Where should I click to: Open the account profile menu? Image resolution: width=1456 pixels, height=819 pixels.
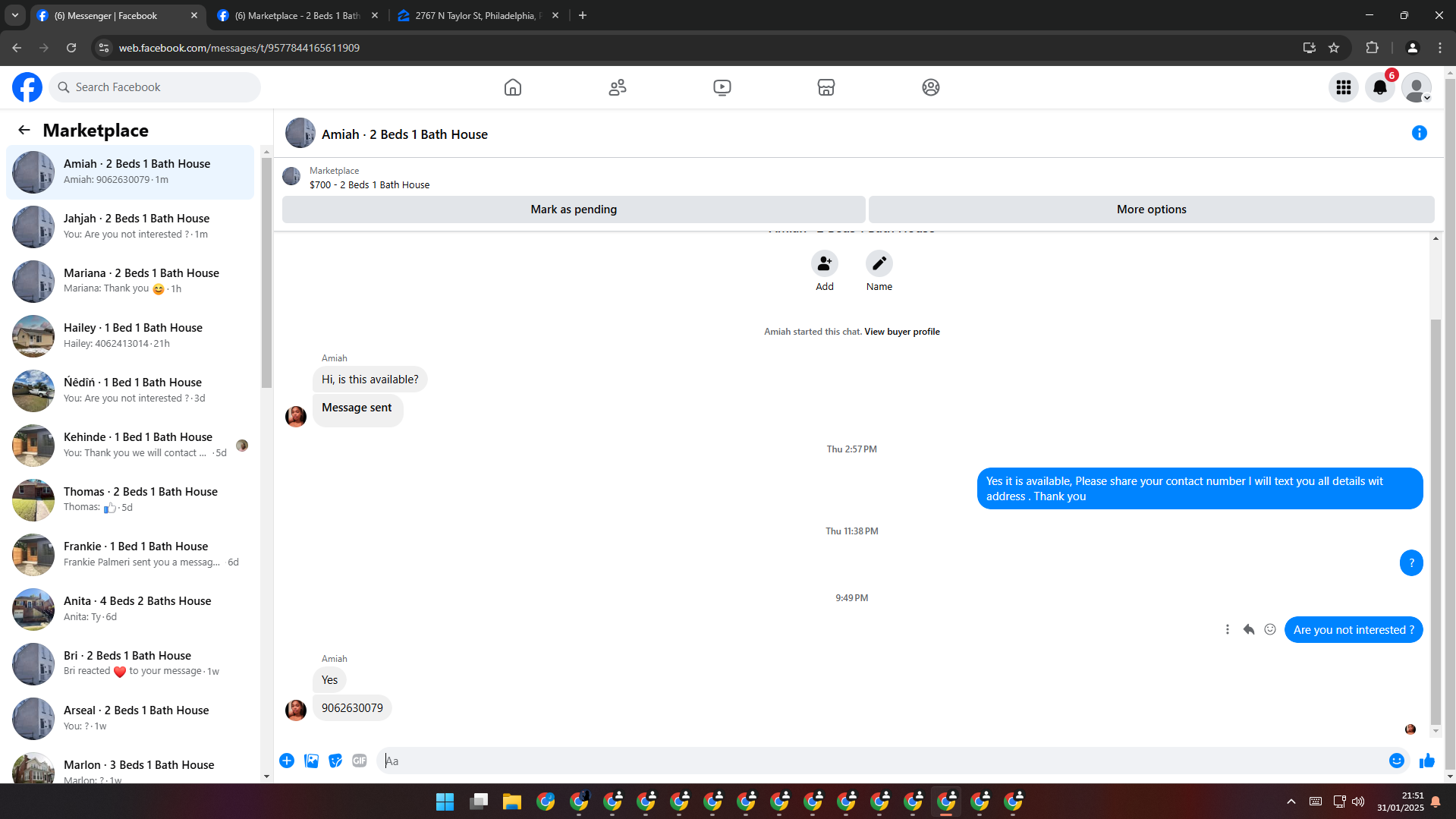pyautogui.click(x=1417, y=88)
